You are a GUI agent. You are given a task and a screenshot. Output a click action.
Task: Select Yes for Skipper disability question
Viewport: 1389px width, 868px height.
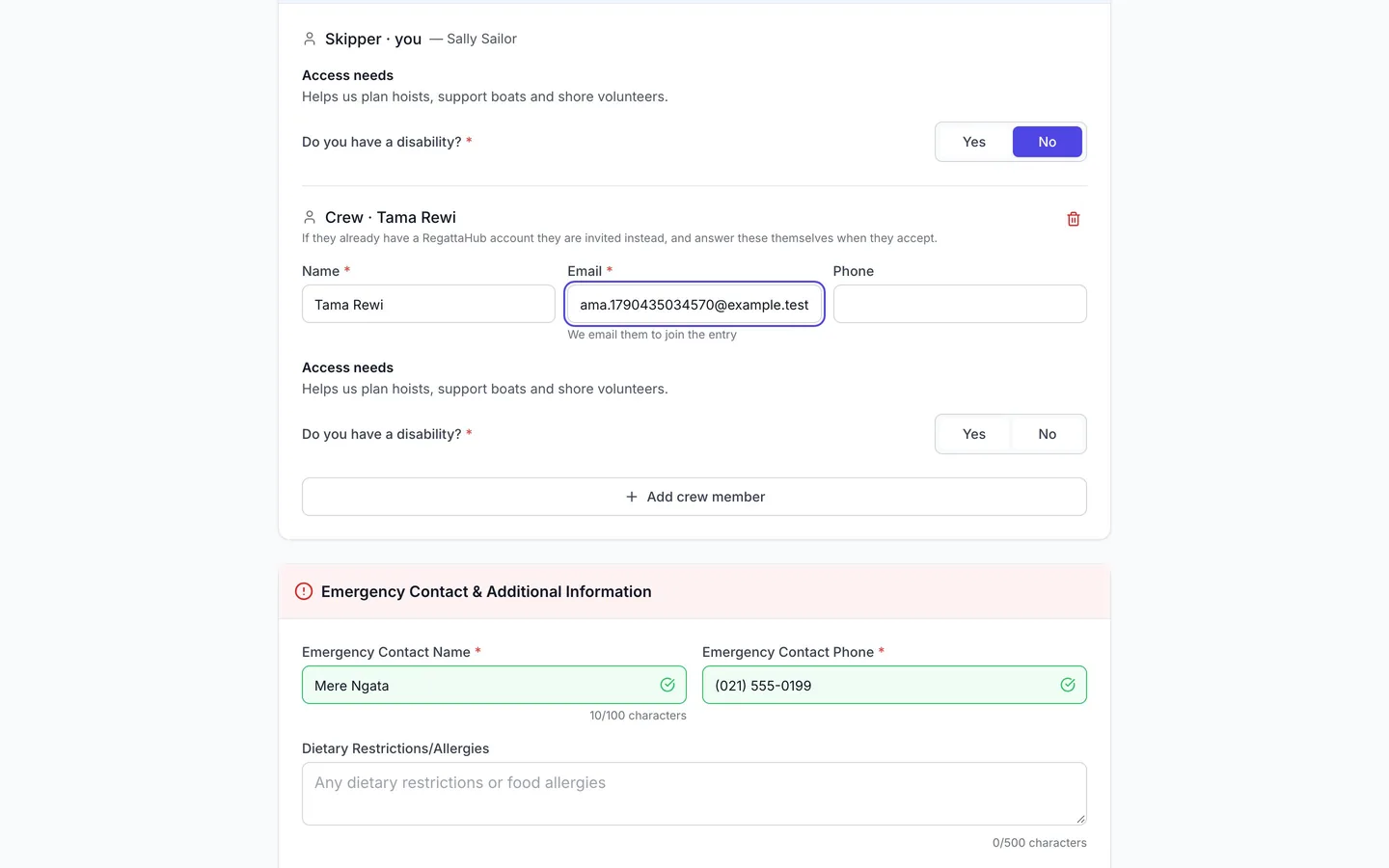(x=974, y=142)
